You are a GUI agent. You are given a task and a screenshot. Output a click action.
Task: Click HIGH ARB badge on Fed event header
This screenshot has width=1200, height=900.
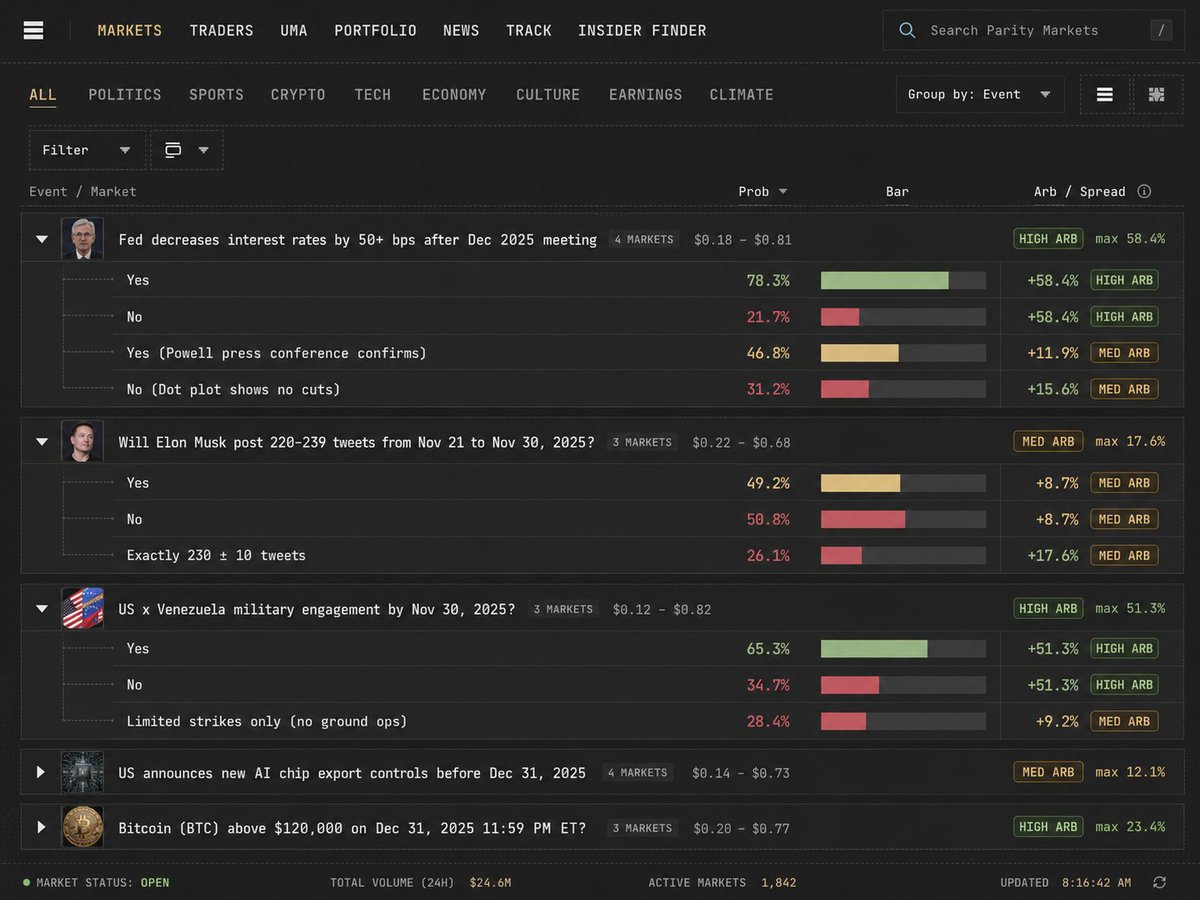point(1048,239)
